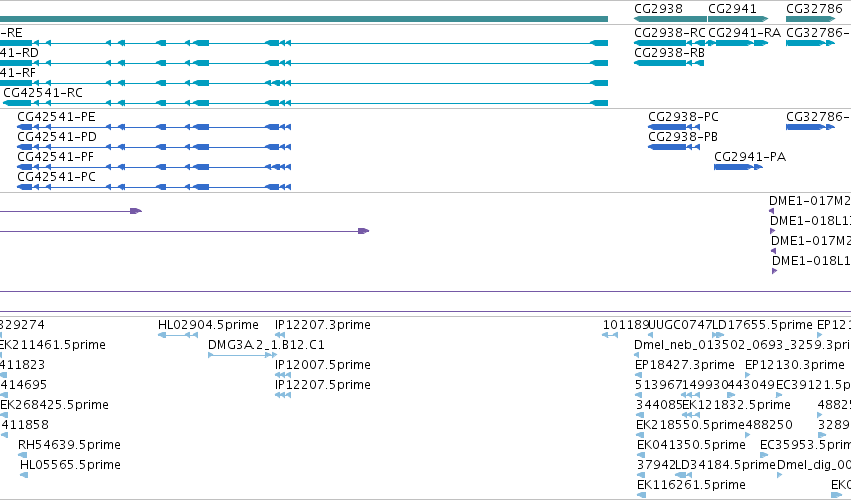Open the EK121832.5prime EST
This screenshot has width=851, height=500.
click(736, 405)
